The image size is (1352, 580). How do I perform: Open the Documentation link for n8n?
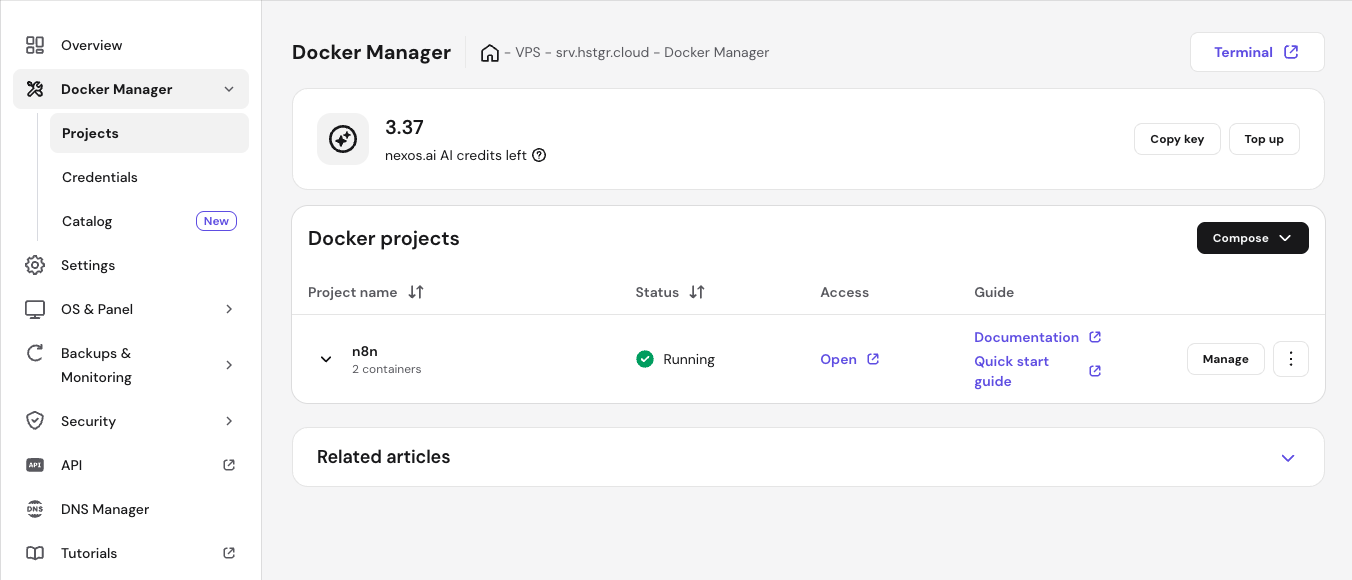[1027, 337]
